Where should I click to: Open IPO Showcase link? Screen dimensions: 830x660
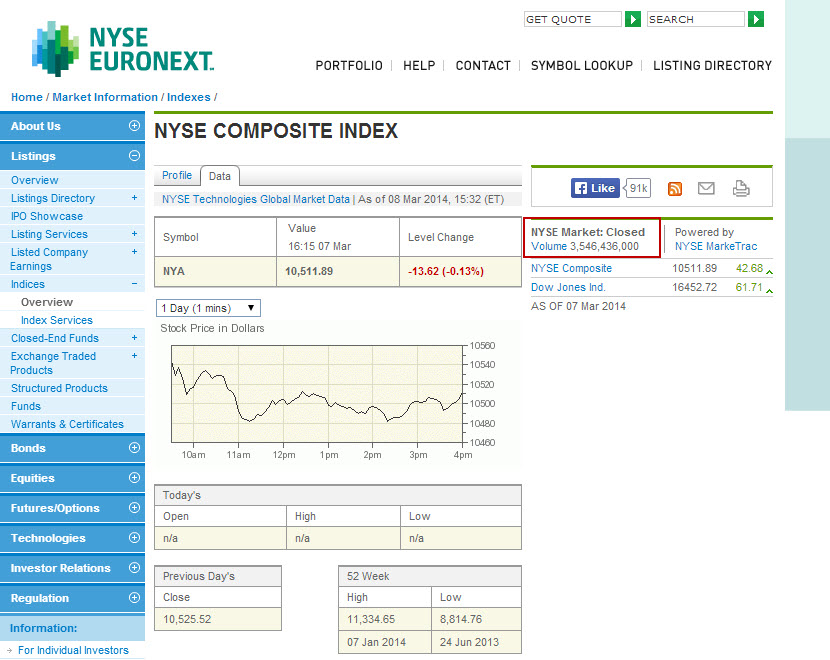coord(47,216)
